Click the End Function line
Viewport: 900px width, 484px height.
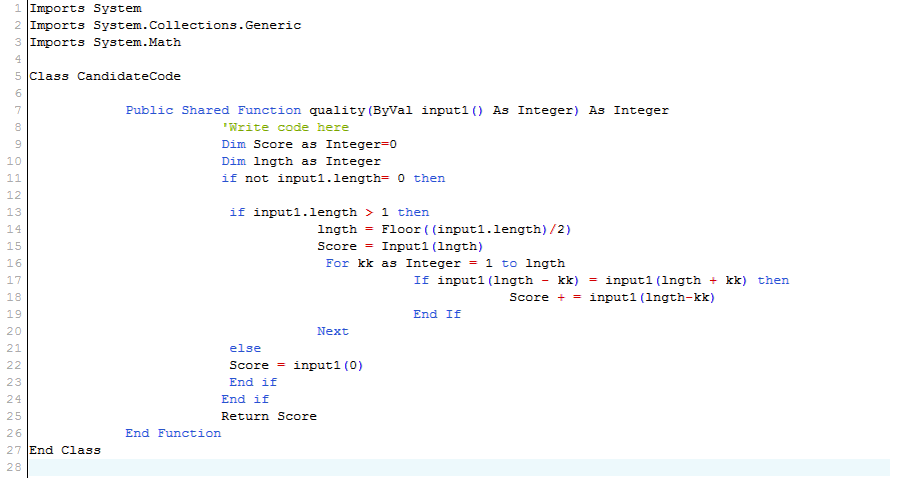tap(173, 433)
